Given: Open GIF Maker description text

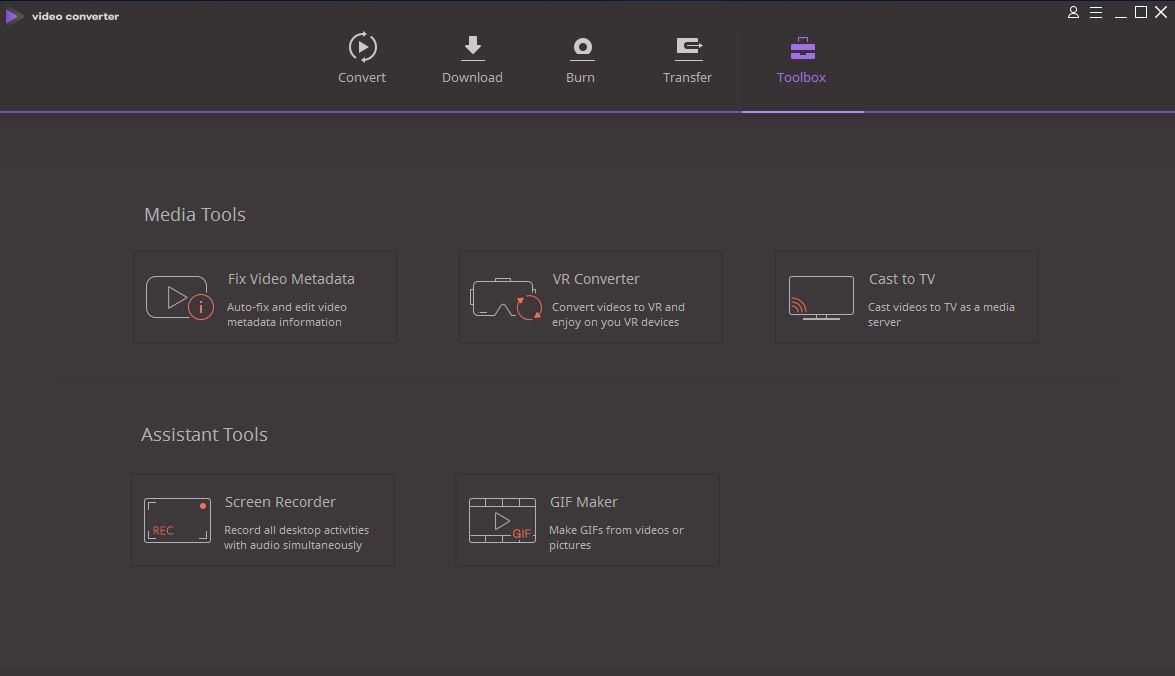Looking at the screenshot, I should pyautogui.click(x=616, y=537).
